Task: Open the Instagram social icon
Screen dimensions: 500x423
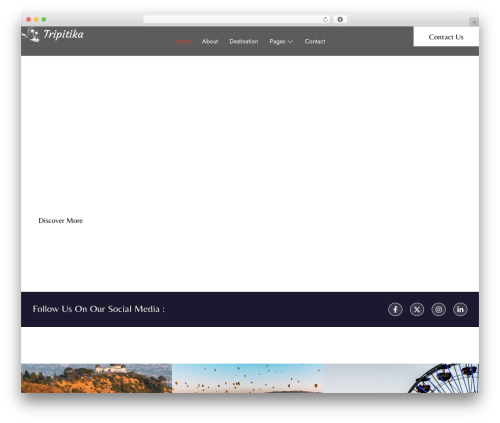Action: point(438,309)
